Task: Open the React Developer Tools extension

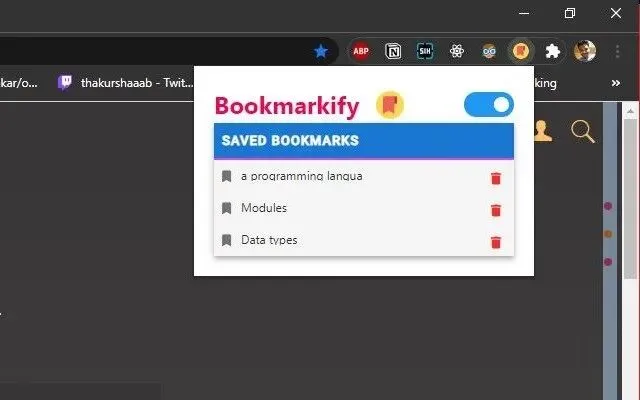Action: pos(457,51)
